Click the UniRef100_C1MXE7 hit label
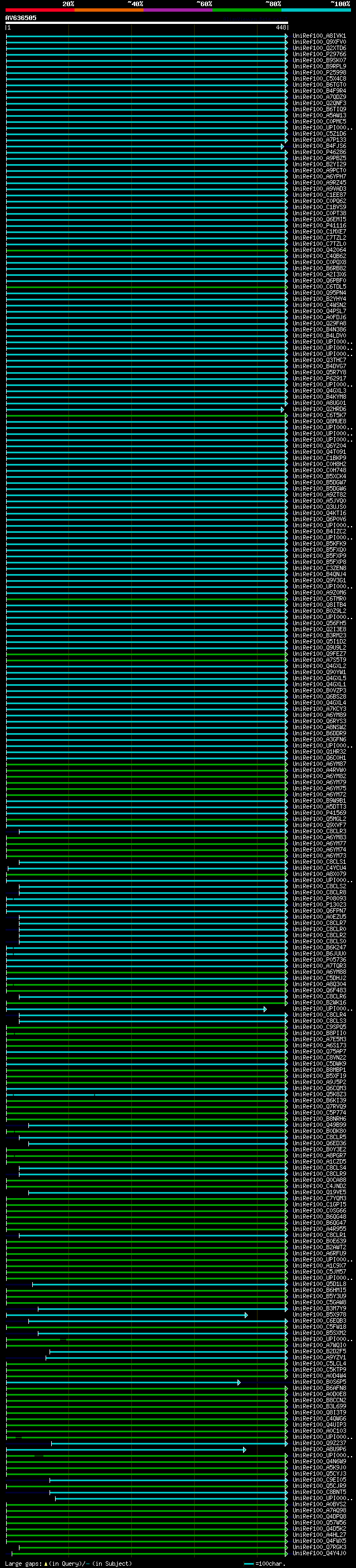The width and height of the screenshot is (356, 1568). pyautogui.click(x=319, y=231)
